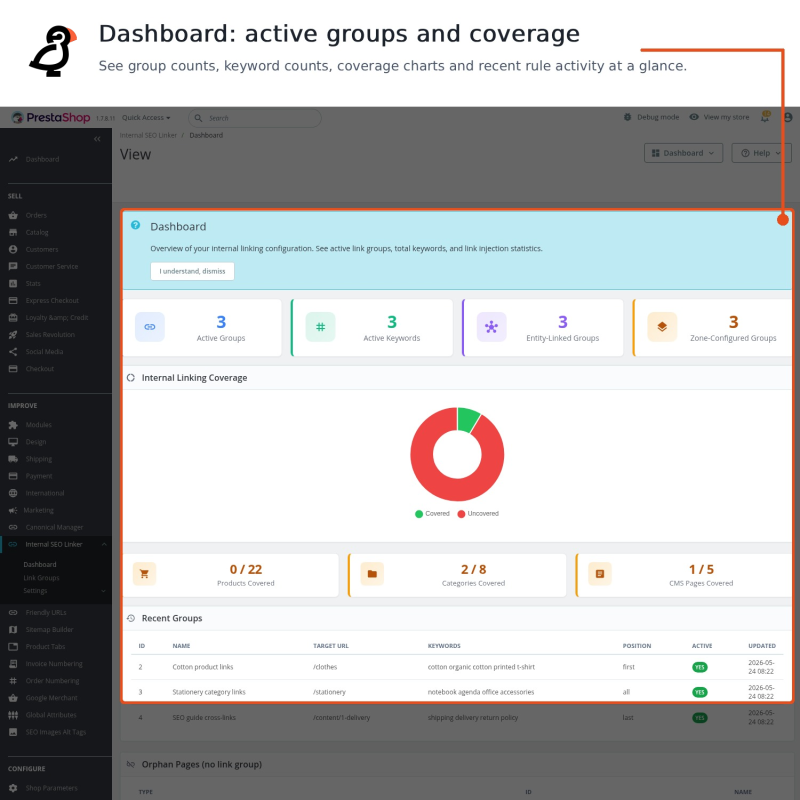Click YES badge in Cotton product links row
800x800 pixels.
click(x=699, y=667)
